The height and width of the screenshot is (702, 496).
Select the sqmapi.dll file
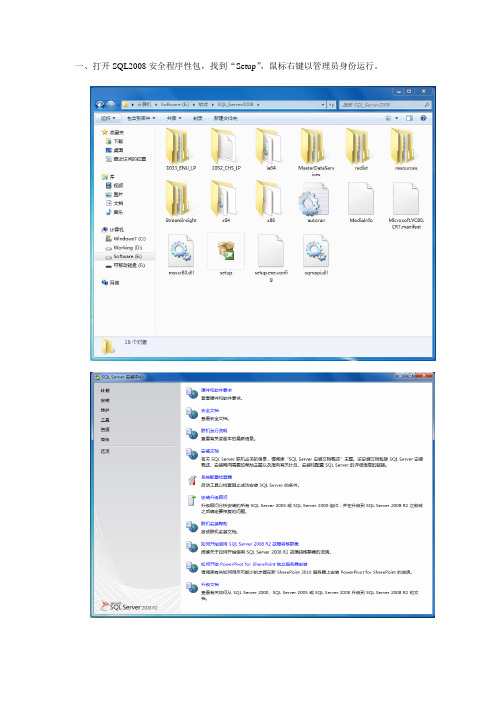(316, 254)
